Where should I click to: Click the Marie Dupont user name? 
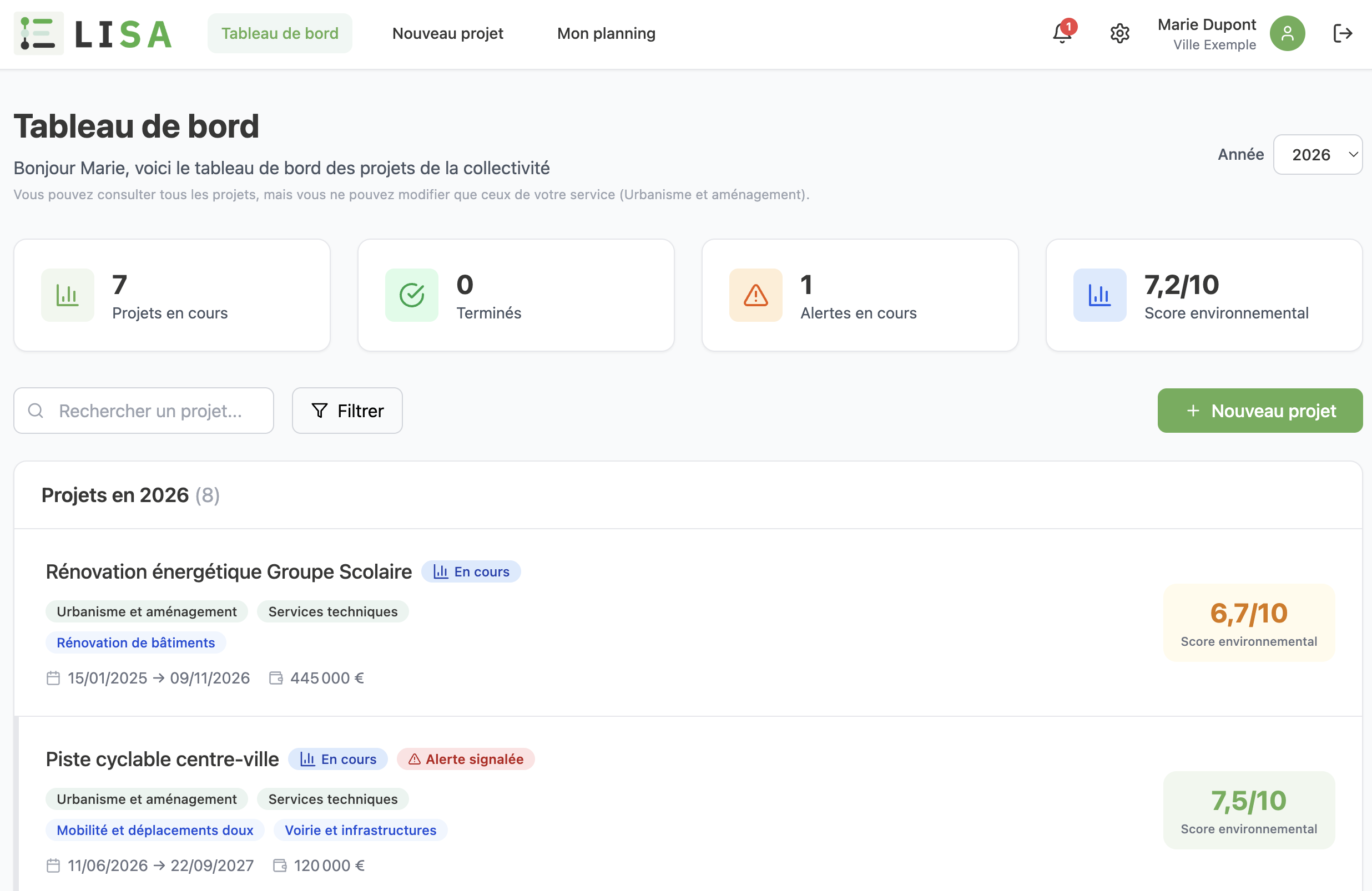pos(1207,24)
